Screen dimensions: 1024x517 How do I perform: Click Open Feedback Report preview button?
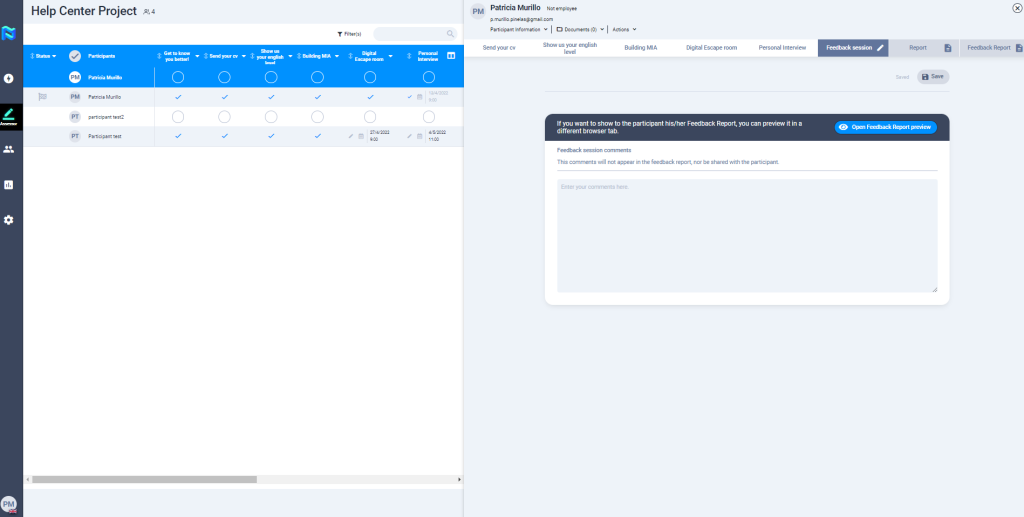(x=885, y=127)
